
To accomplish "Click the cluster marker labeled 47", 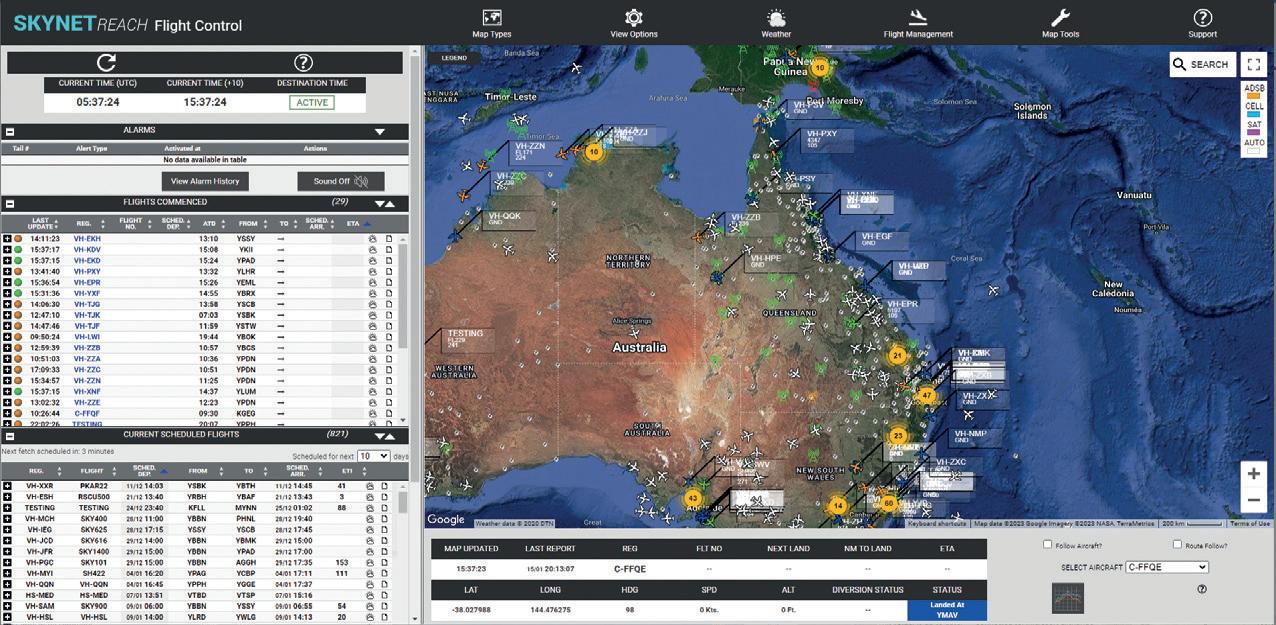I will [927, 396].
